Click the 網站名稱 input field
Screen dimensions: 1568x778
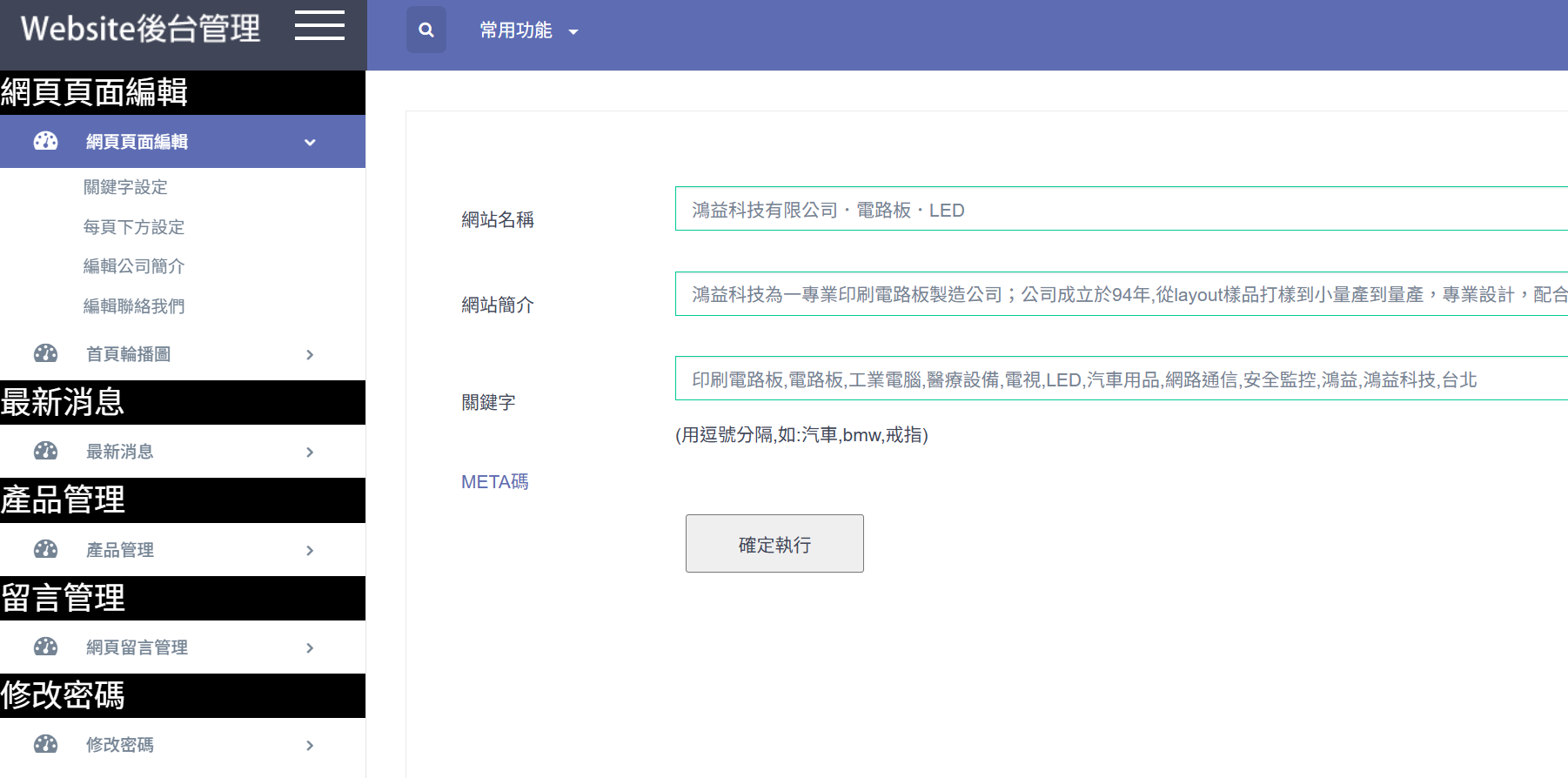tap(1122, 209)
